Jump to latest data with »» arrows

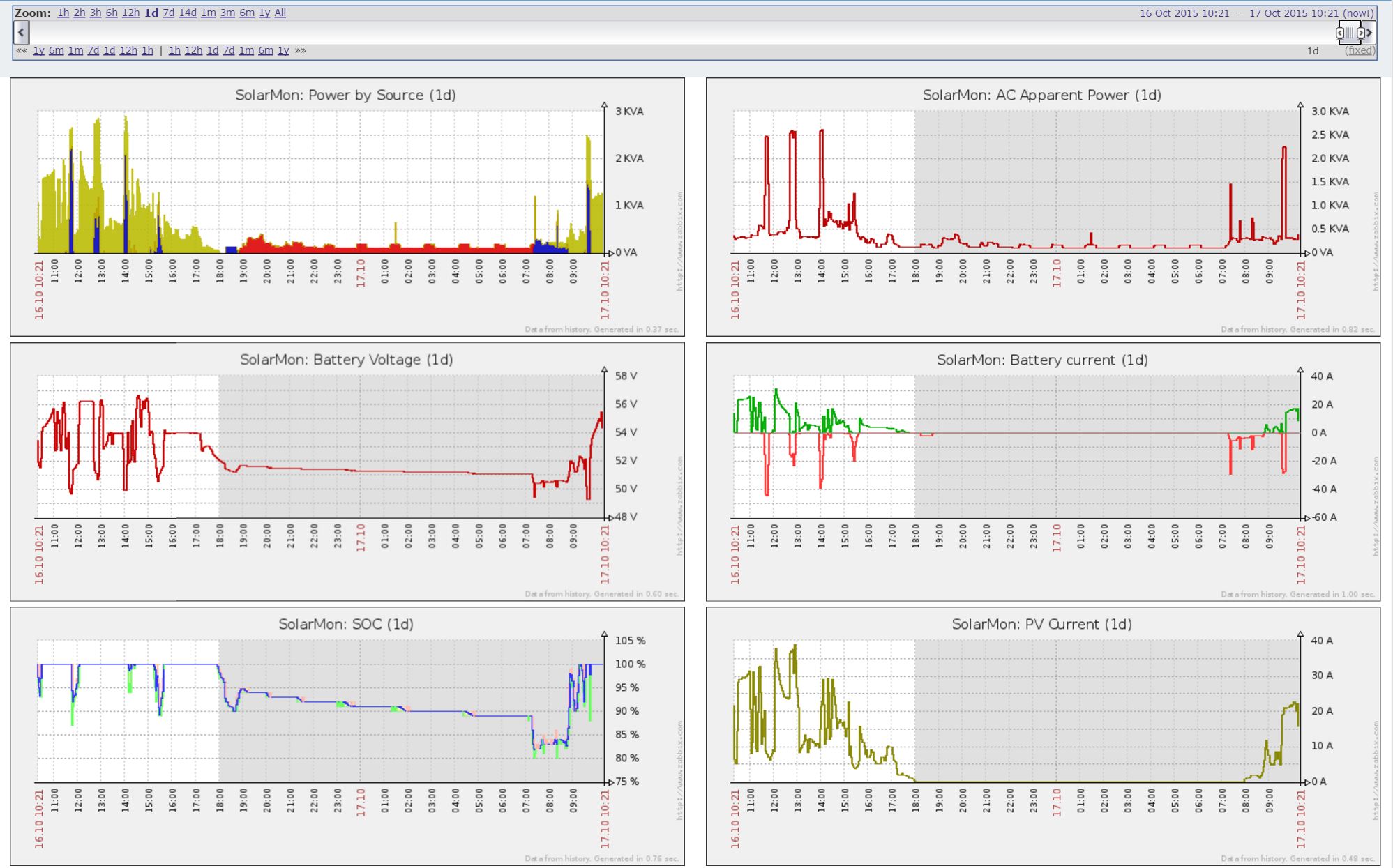[301, 50]
